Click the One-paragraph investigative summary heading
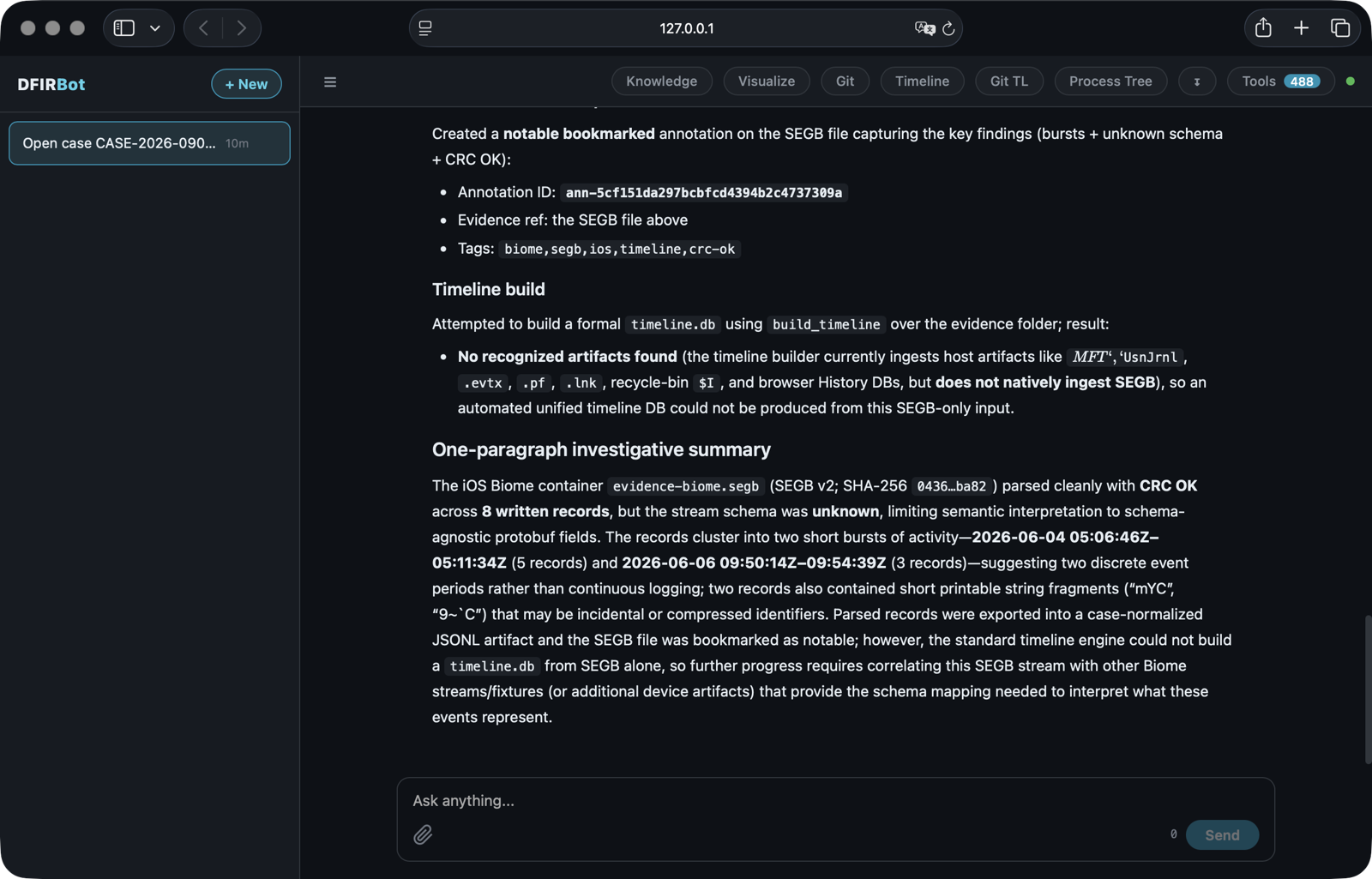1372x879 pixels. [x=601, y=449]
